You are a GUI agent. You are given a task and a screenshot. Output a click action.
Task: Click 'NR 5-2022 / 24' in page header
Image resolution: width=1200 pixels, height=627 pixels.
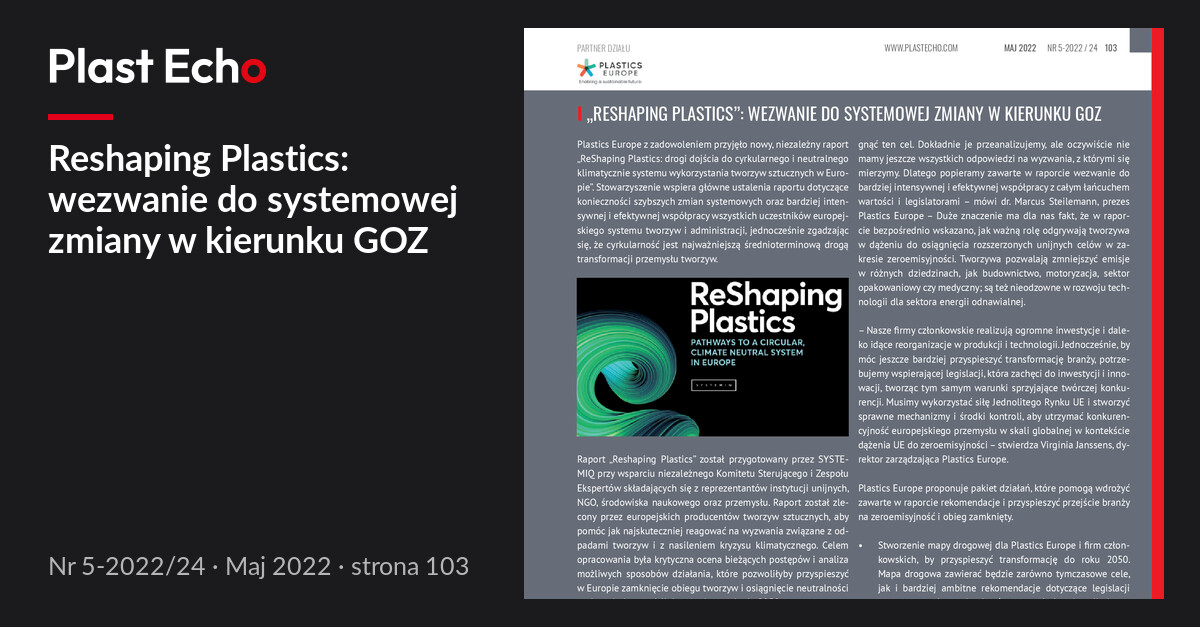pos(1072,48)
